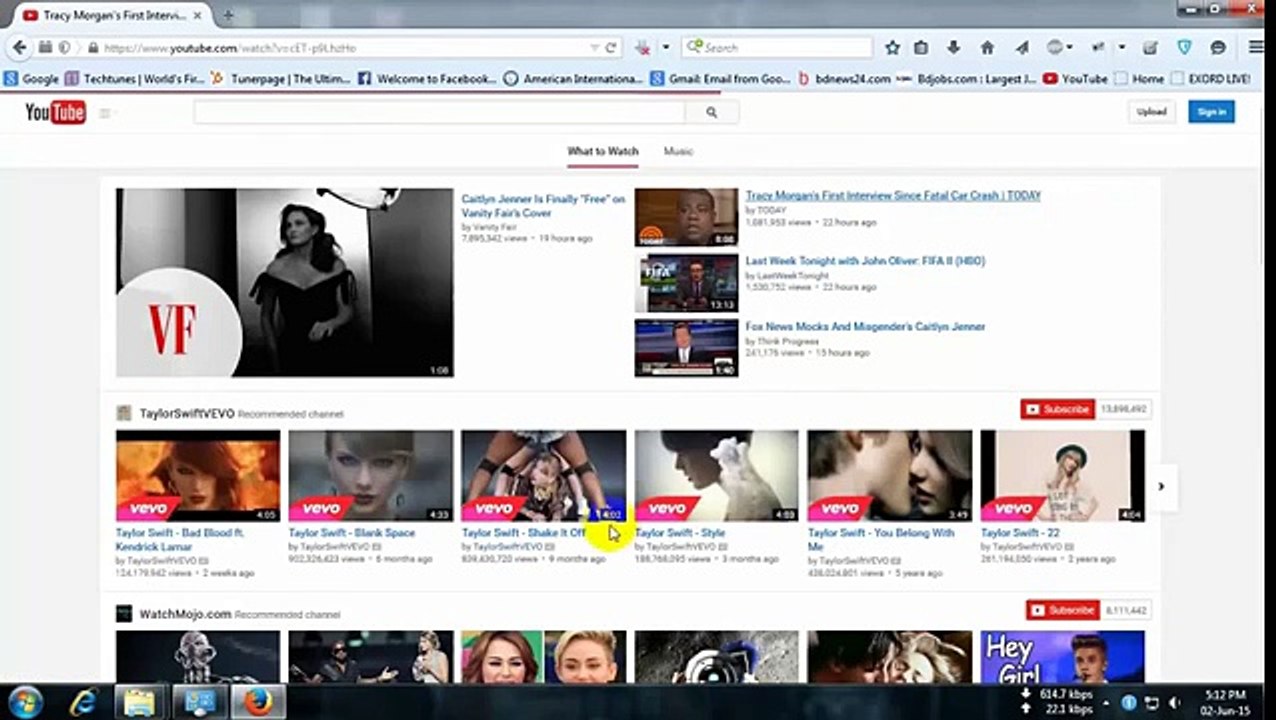
Task: Go back with the browser back arrow
Action: (19, 47)
